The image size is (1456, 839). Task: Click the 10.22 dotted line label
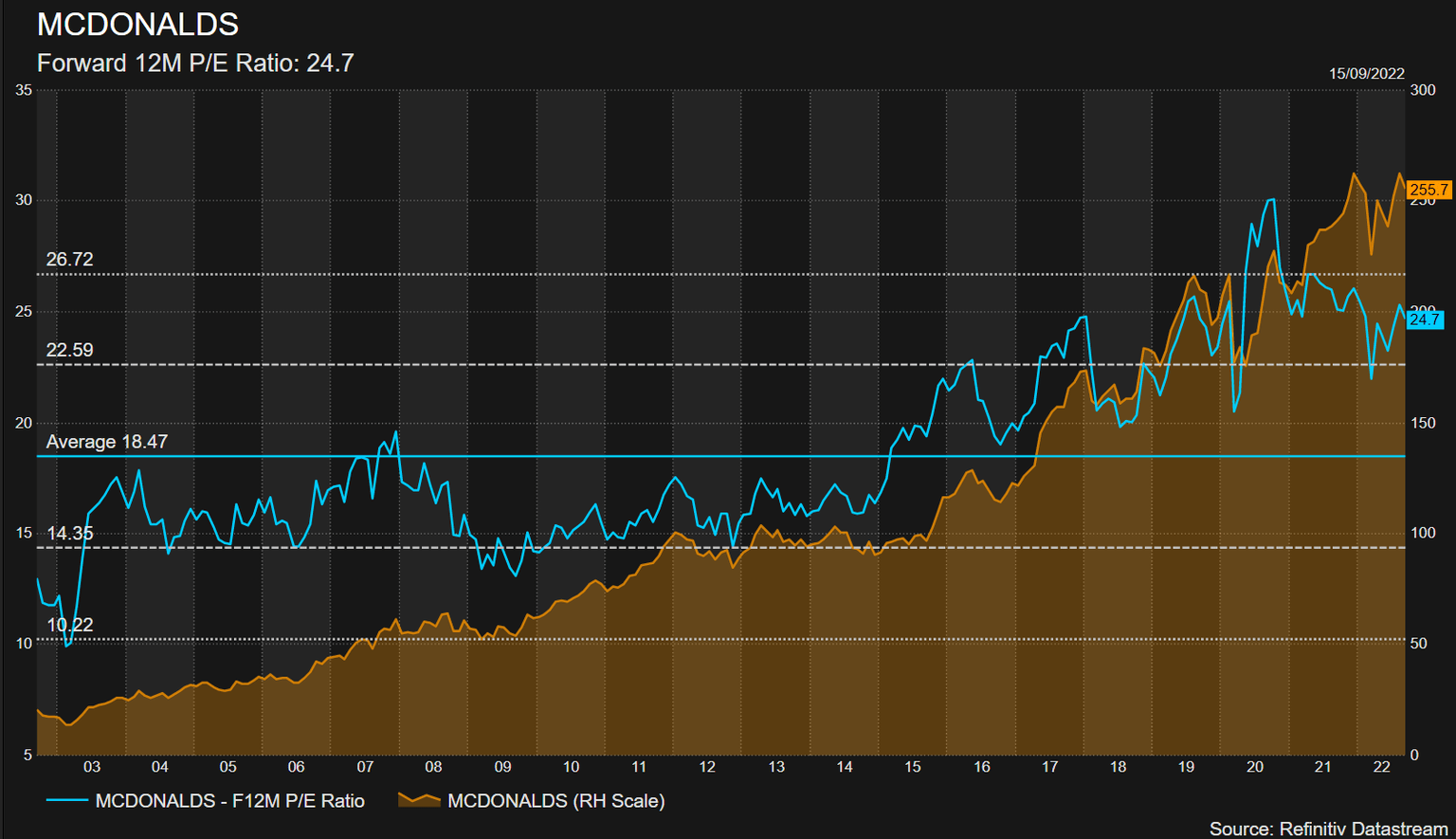(70, 625)
